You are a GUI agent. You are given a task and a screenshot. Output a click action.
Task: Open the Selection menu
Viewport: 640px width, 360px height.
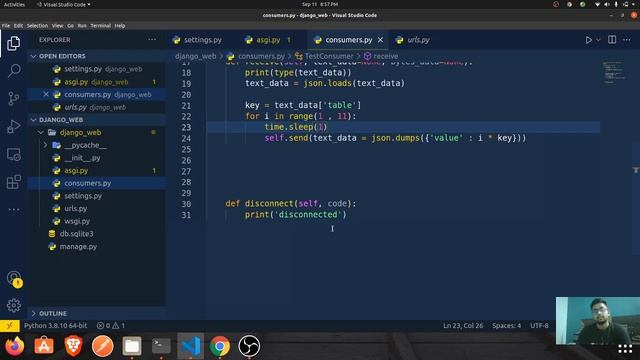pyautogui.click(x=37, y=26)
